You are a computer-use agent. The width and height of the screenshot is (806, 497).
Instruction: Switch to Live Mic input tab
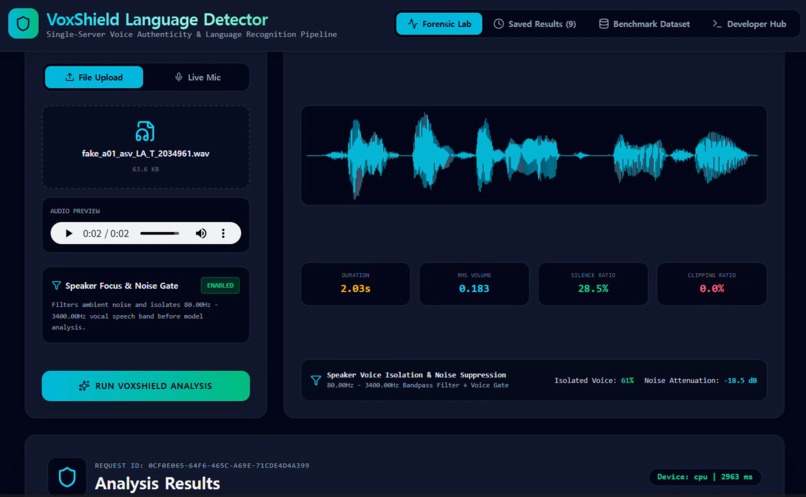point(197,77)
